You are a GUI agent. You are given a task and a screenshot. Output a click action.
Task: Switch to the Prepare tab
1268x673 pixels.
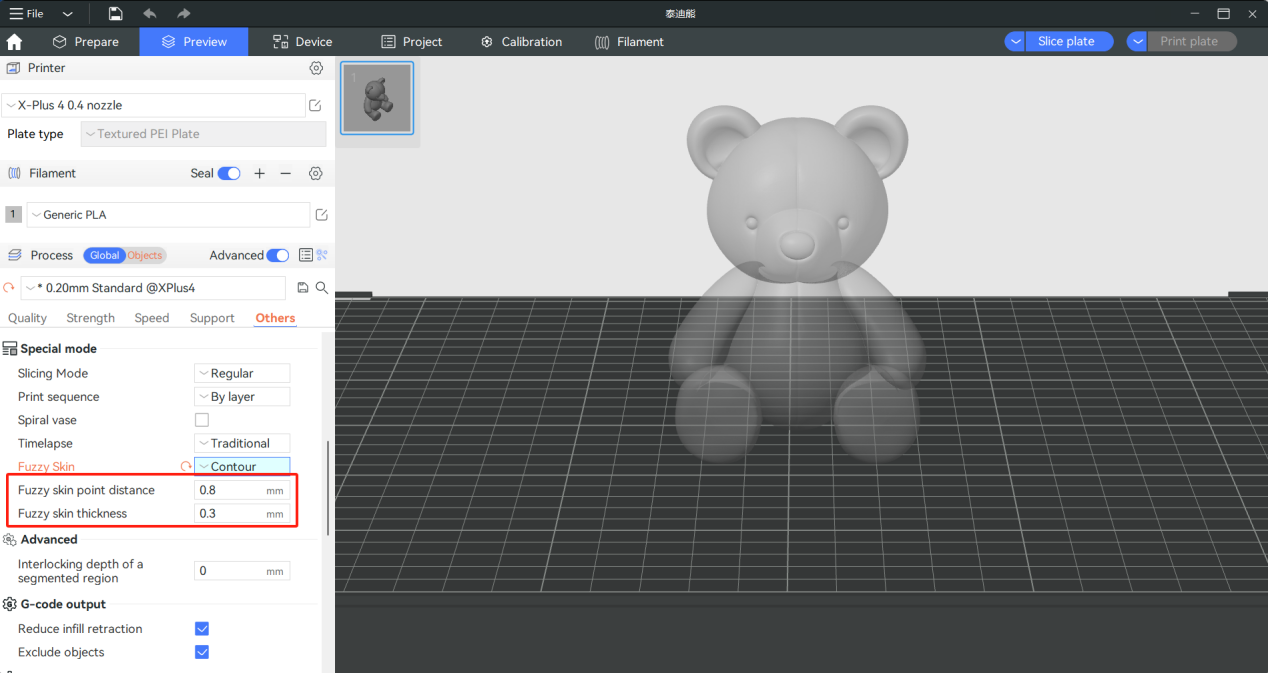[x=85, y=42]
